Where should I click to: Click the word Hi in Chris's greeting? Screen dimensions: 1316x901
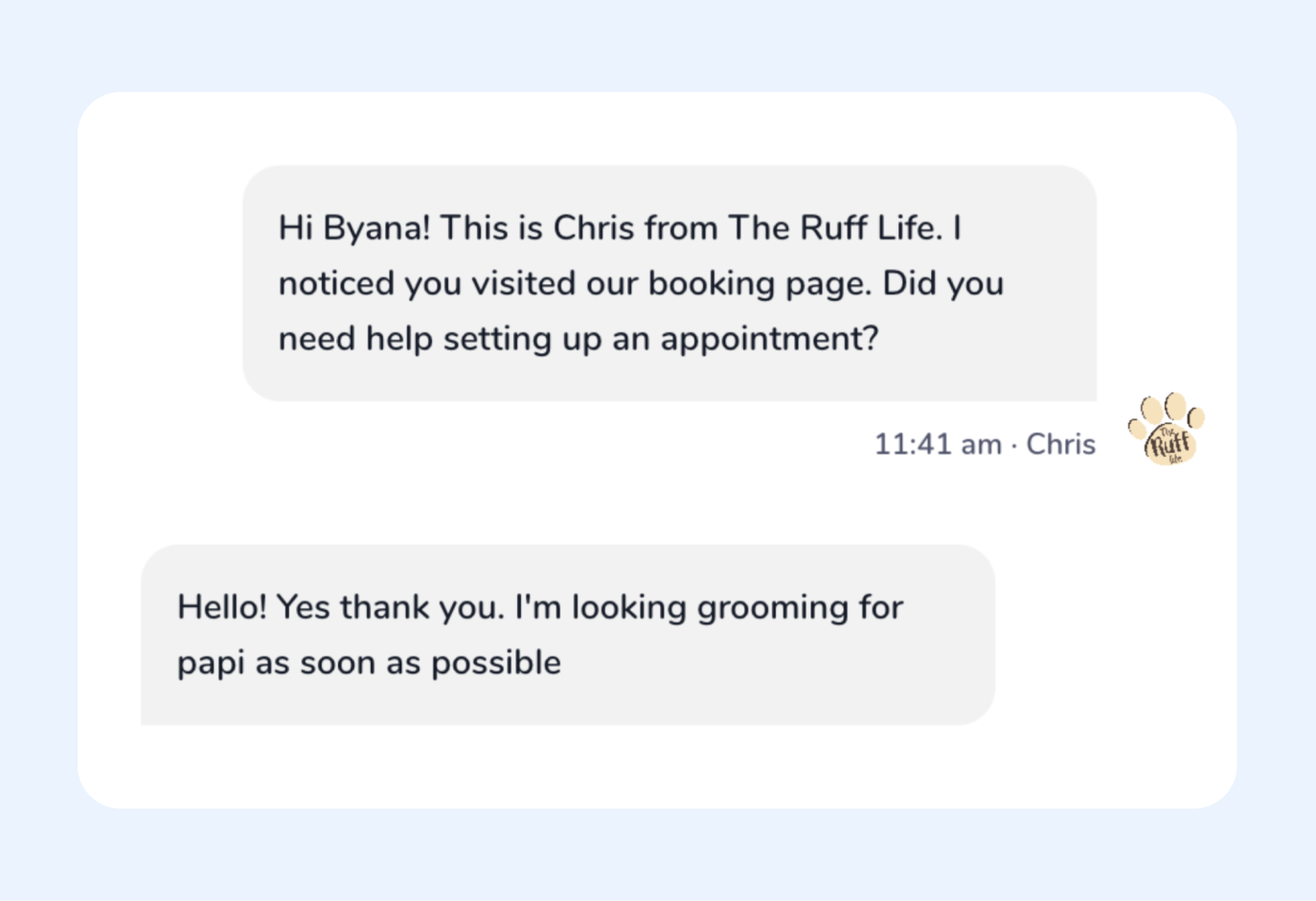(x=296, y=228)
